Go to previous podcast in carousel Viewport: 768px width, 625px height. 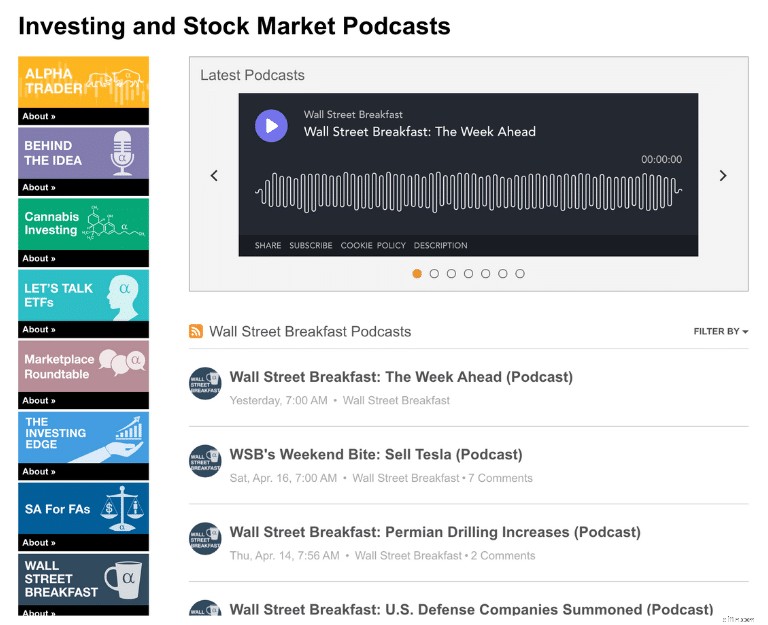[x=214, y=175]
